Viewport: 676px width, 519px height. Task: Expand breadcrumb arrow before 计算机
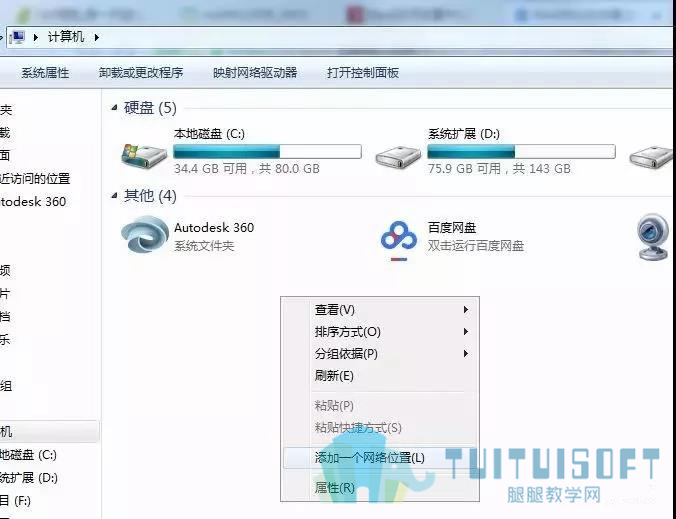(x=36, y=38)
